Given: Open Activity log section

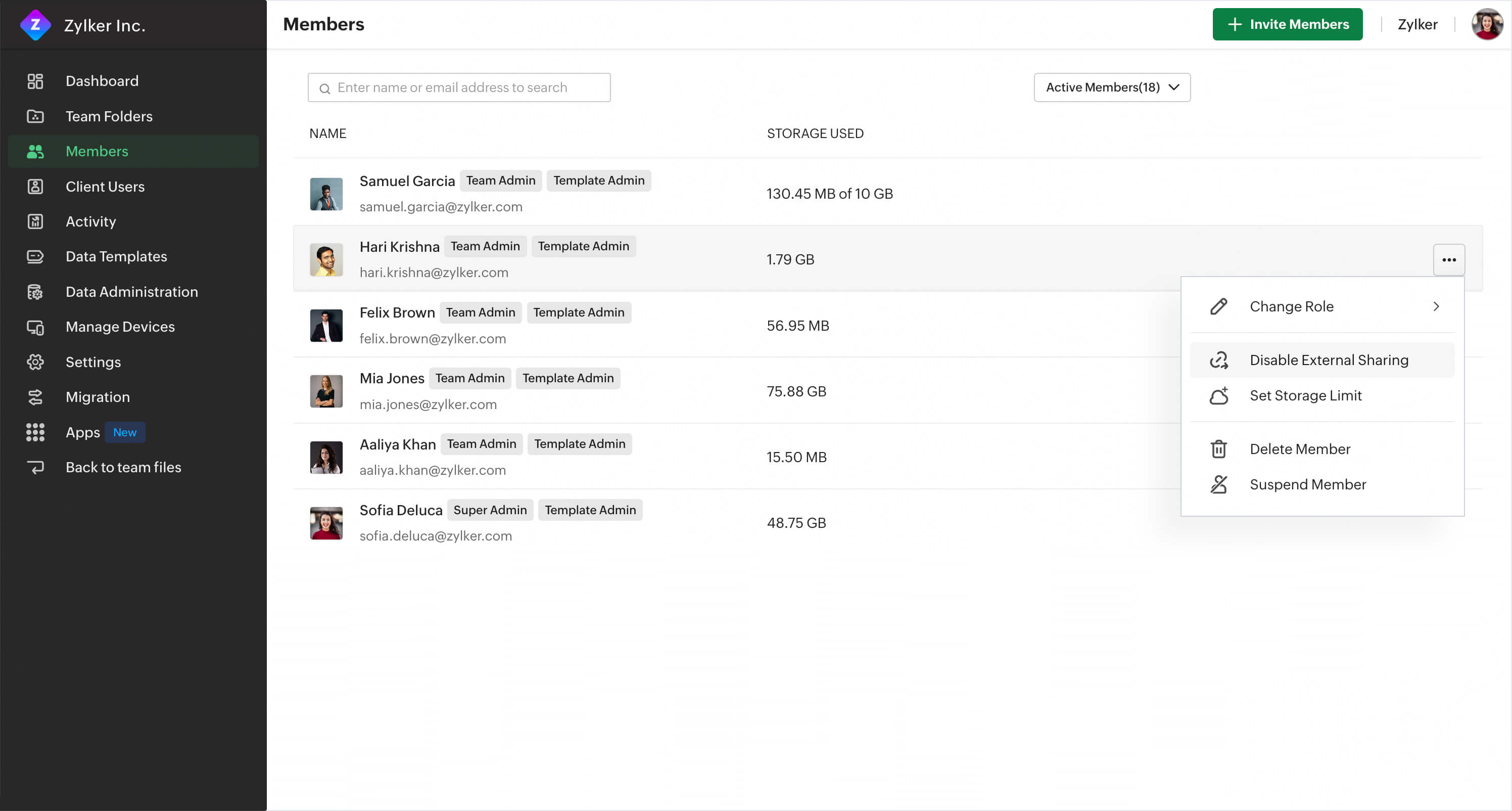Looking at the screenshot, I should [x=90, y=221].
